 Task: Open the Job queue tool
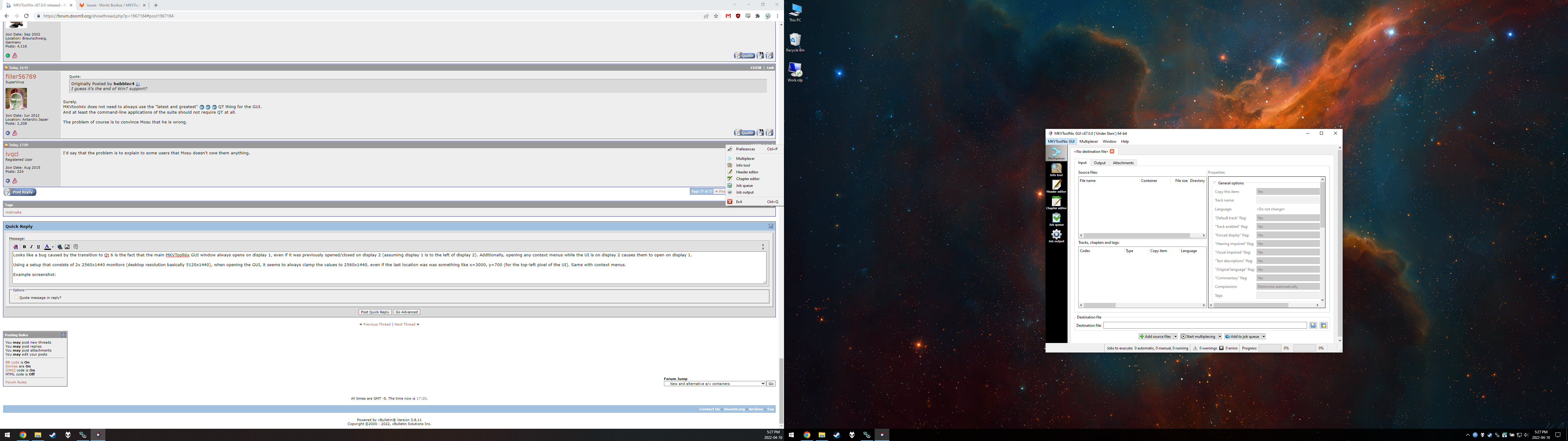pos(1056,219)
